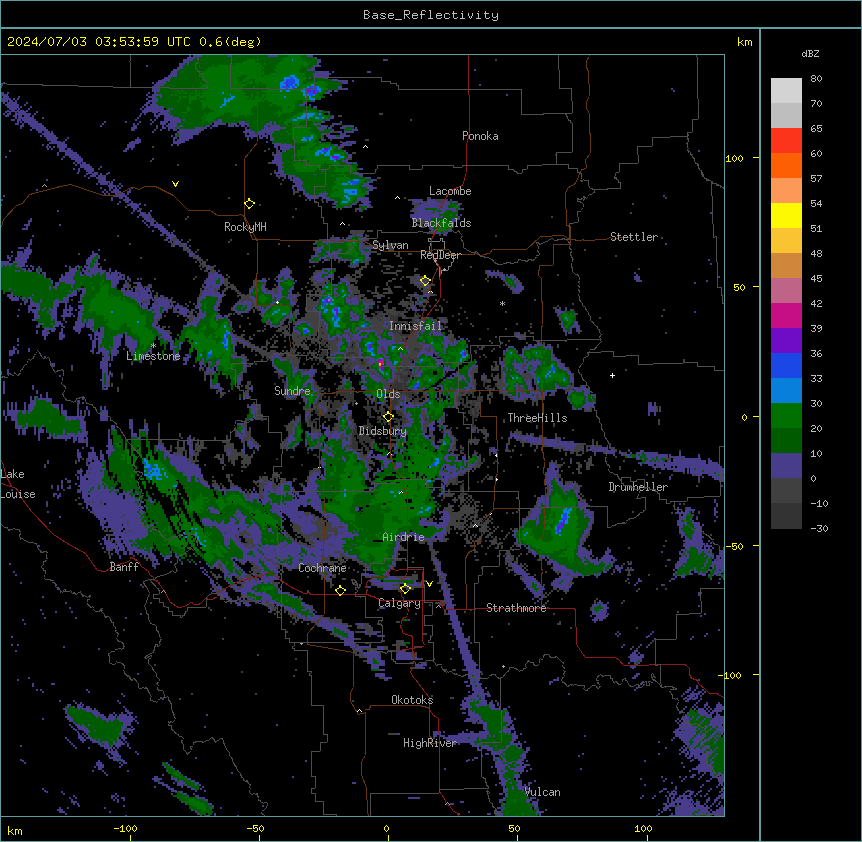Select the RedDeer city label
The image size is (862, 842).
[x=440, y=255]
